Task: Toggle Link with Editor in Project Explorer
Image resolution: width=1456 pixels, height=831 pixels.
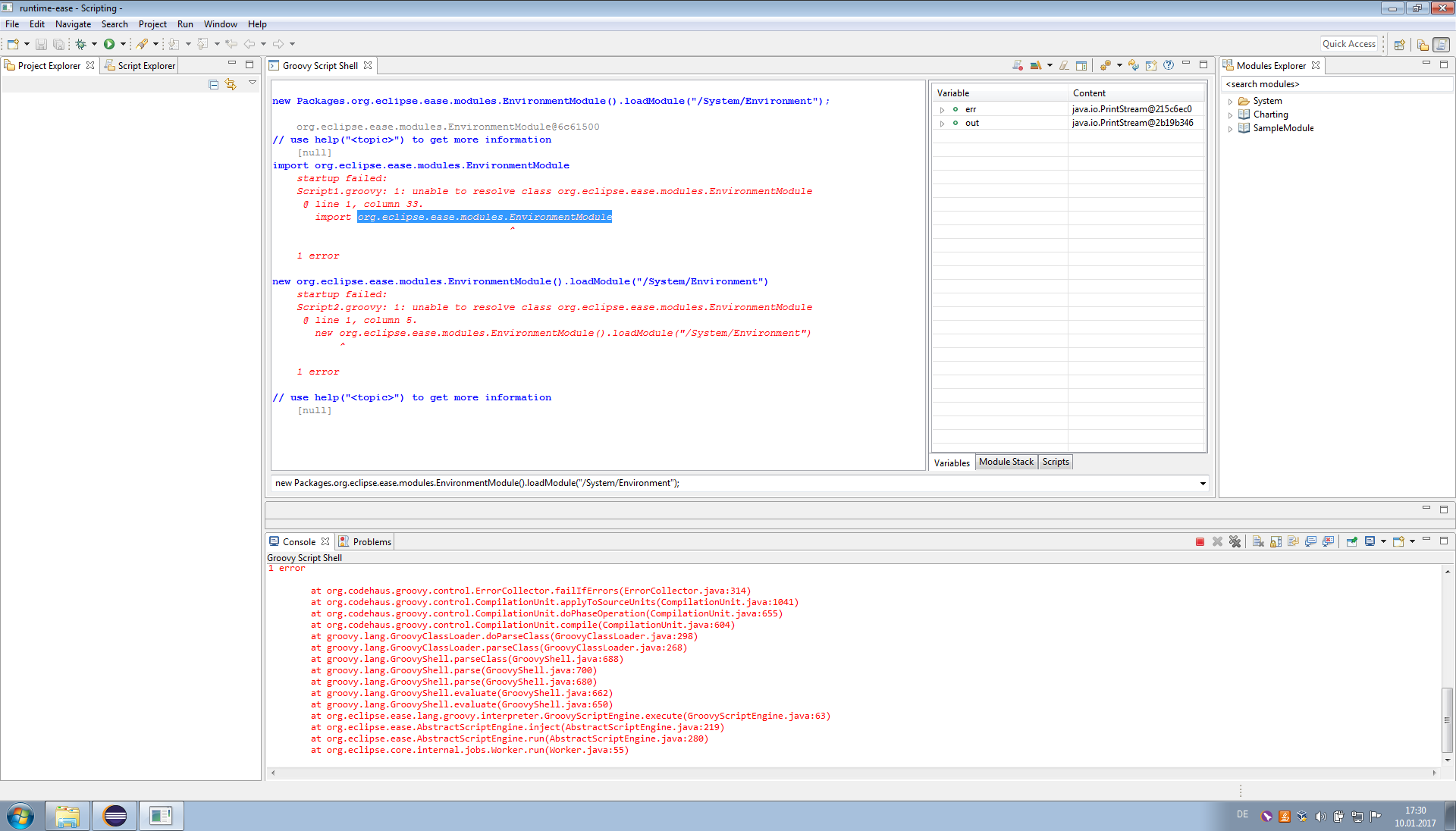Action: 231,85
